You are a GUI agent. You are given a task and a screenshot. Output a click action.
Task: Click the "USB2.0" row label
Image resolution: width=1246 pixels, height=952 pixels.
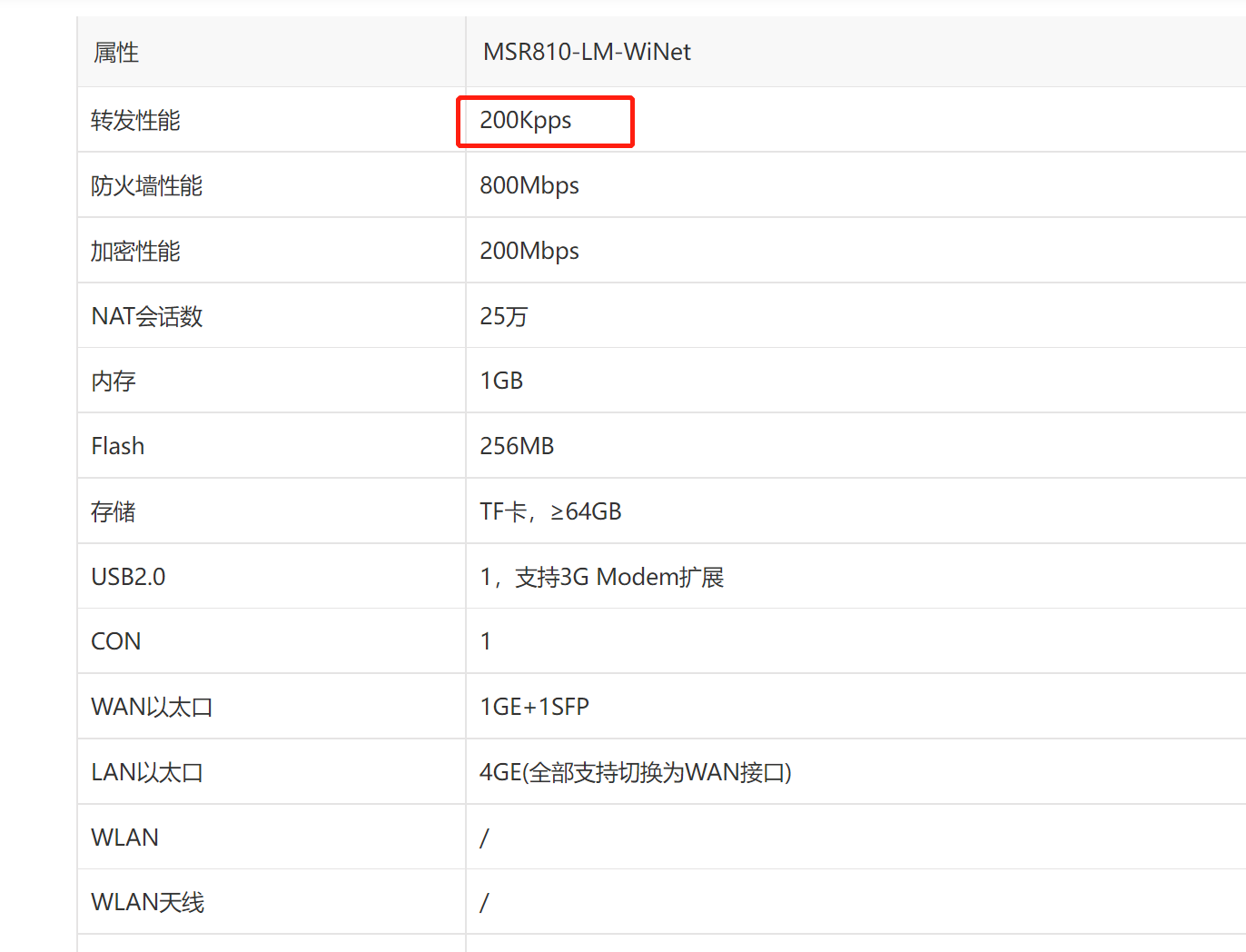(128, 577)
